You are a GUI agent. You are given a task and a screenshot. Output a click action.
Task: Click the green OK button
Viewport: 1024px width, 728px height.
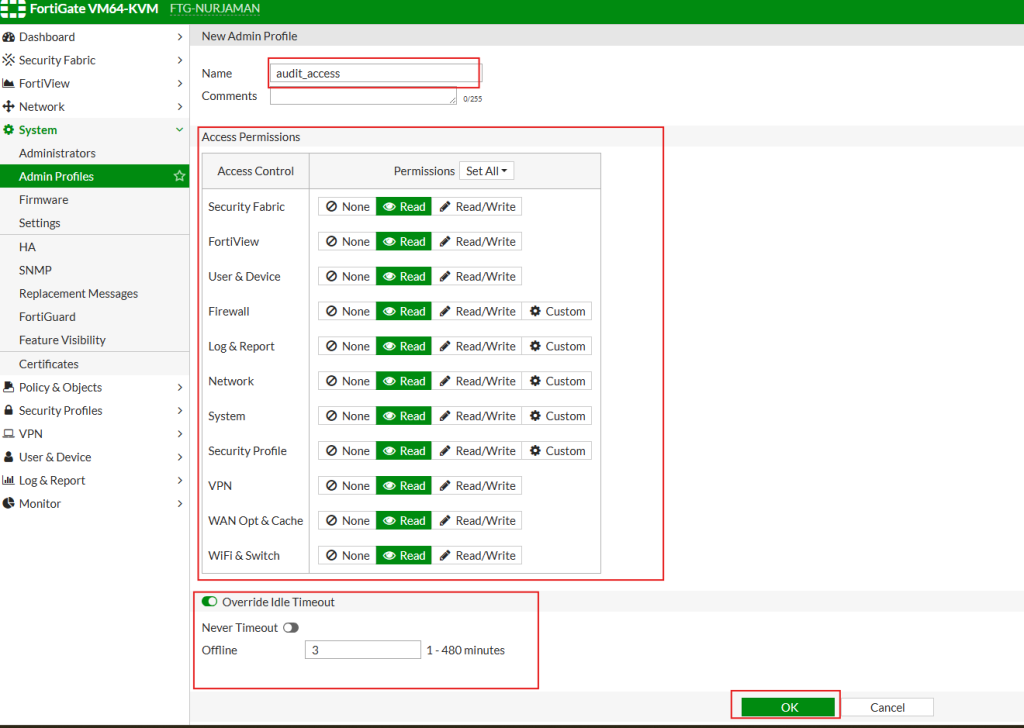[x=788, y=707]
